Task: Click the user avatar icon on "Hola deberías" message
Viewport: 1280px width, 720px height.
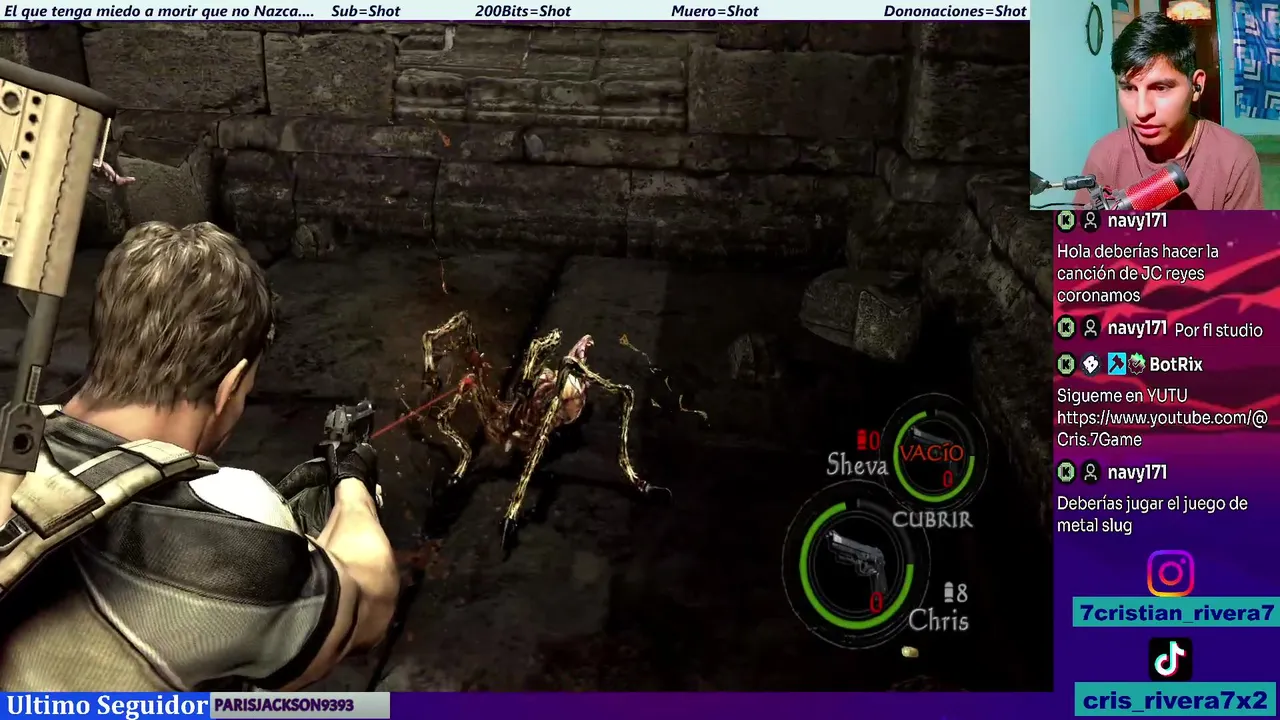Action: (x=1091, y=221)
